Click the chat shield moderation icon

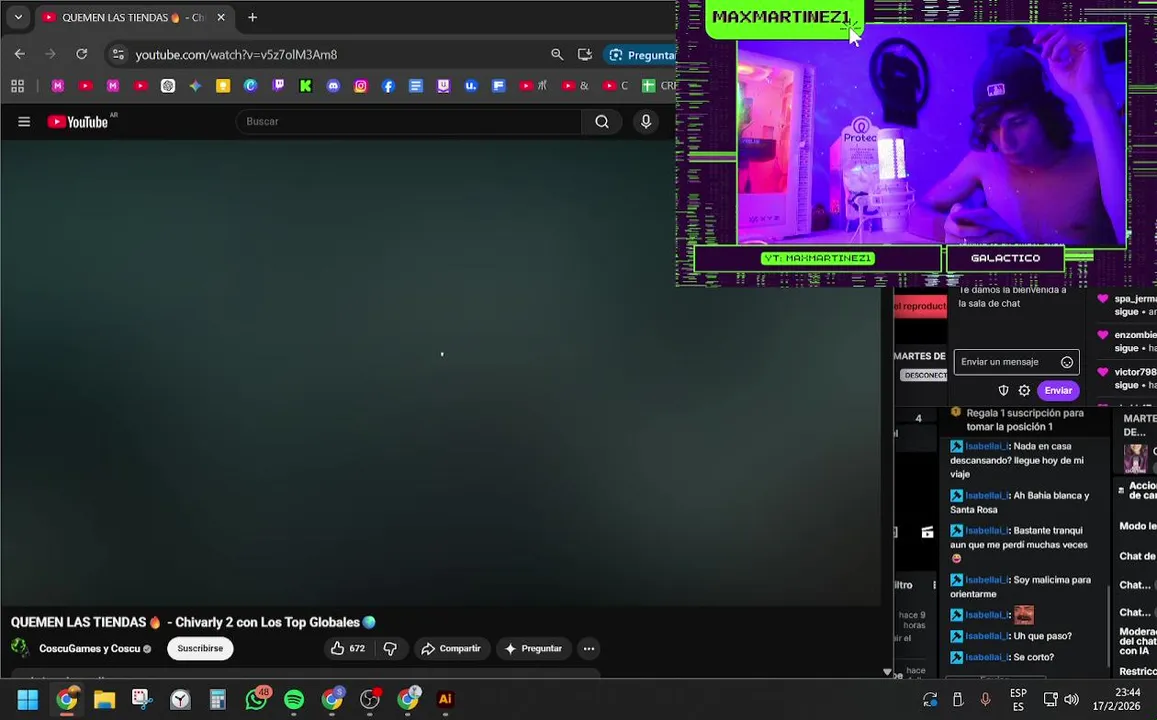click(x=1004, y=390)
